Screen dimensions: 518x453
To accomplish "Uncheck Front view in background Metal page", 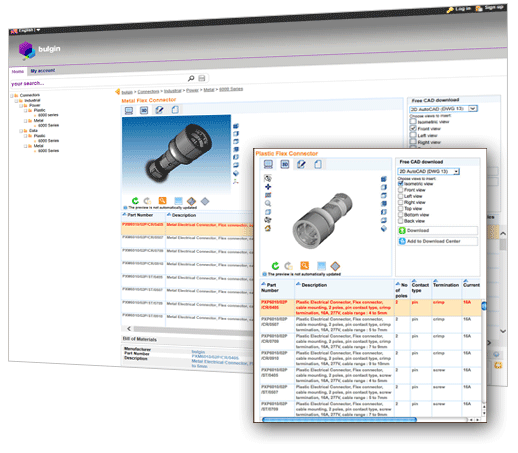I will (413, 128).
